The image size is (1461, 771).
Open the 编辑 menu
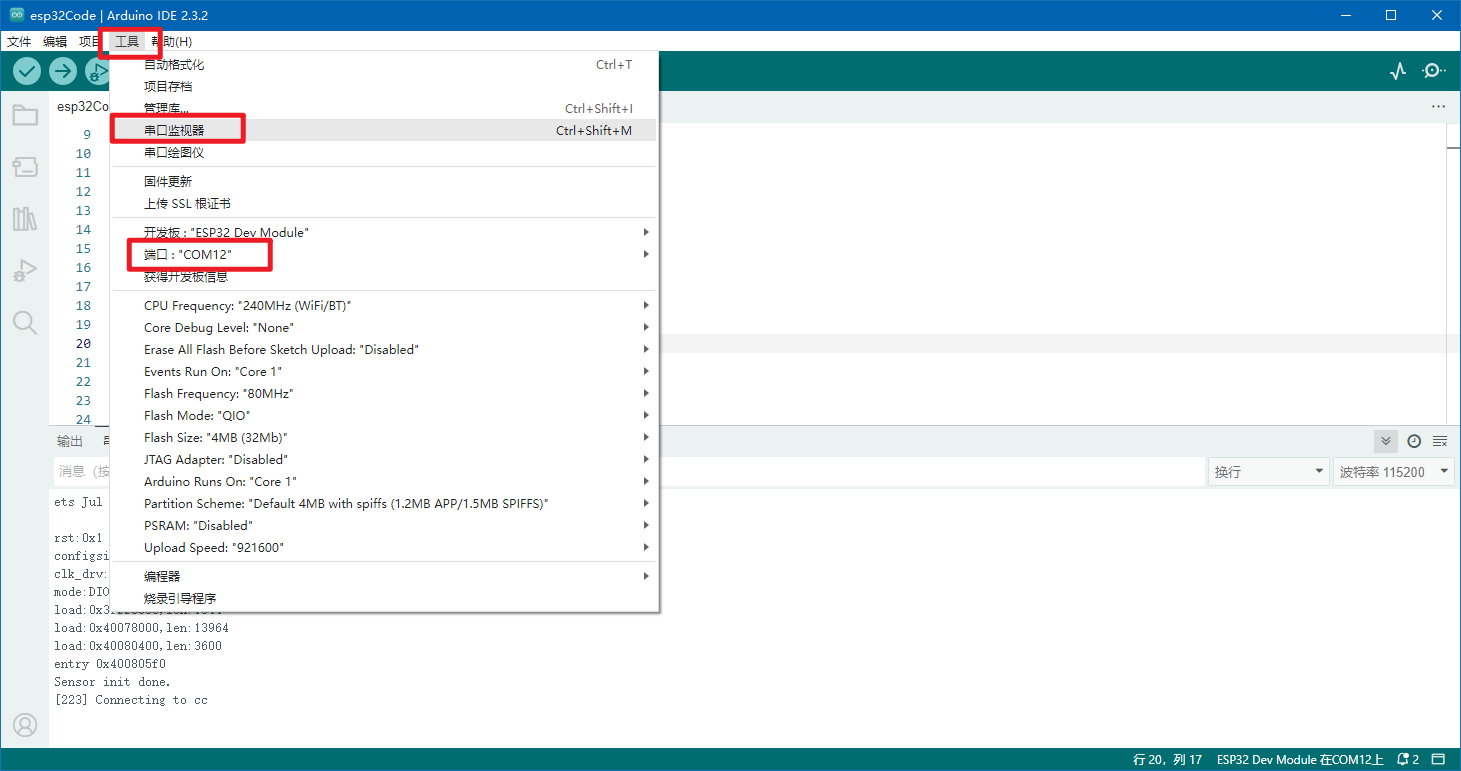tap(55, 41)
